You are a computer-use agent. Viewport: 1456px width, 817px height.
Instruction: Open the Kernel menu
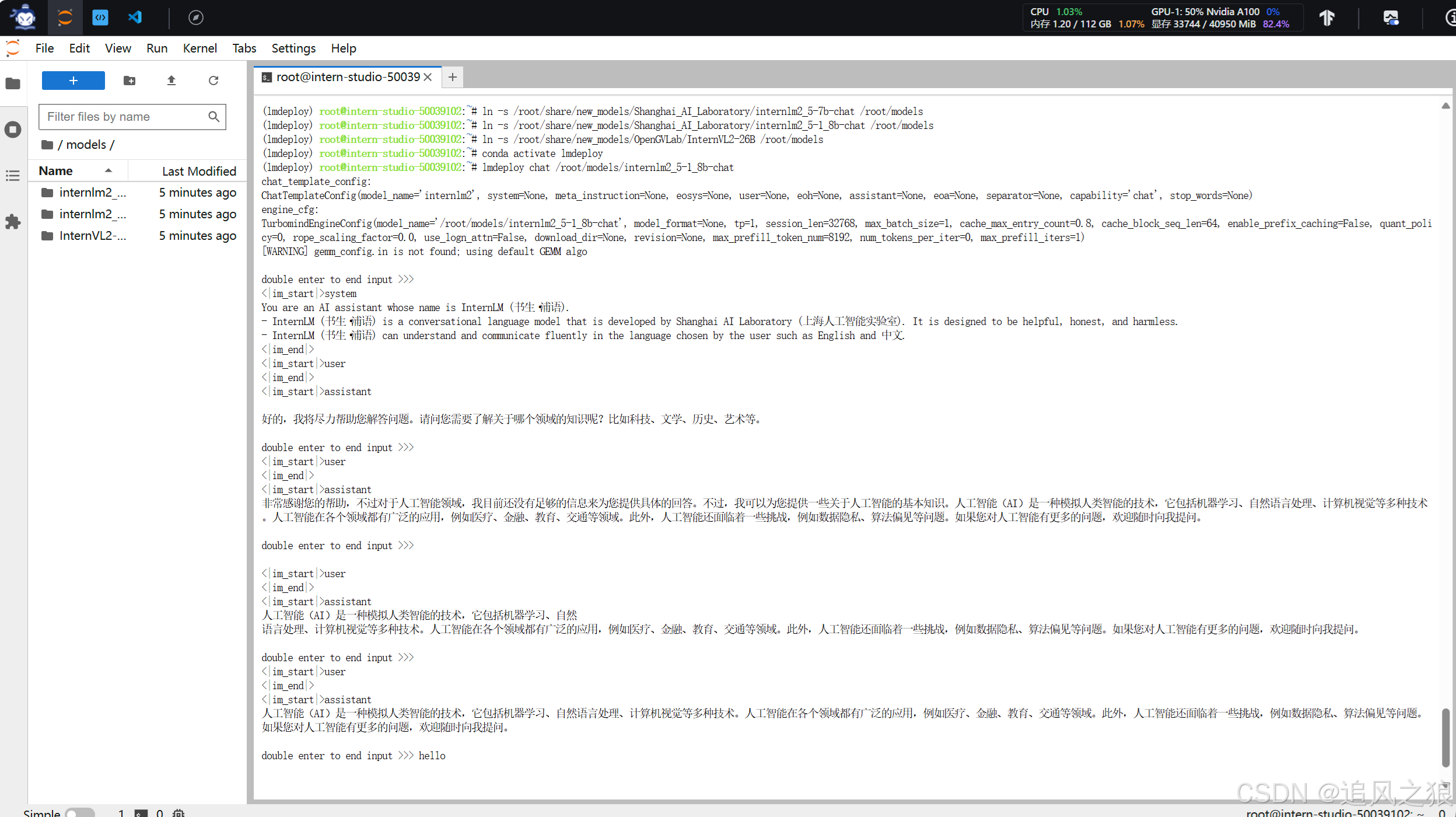pyautogui.click(x=200, y=48)
